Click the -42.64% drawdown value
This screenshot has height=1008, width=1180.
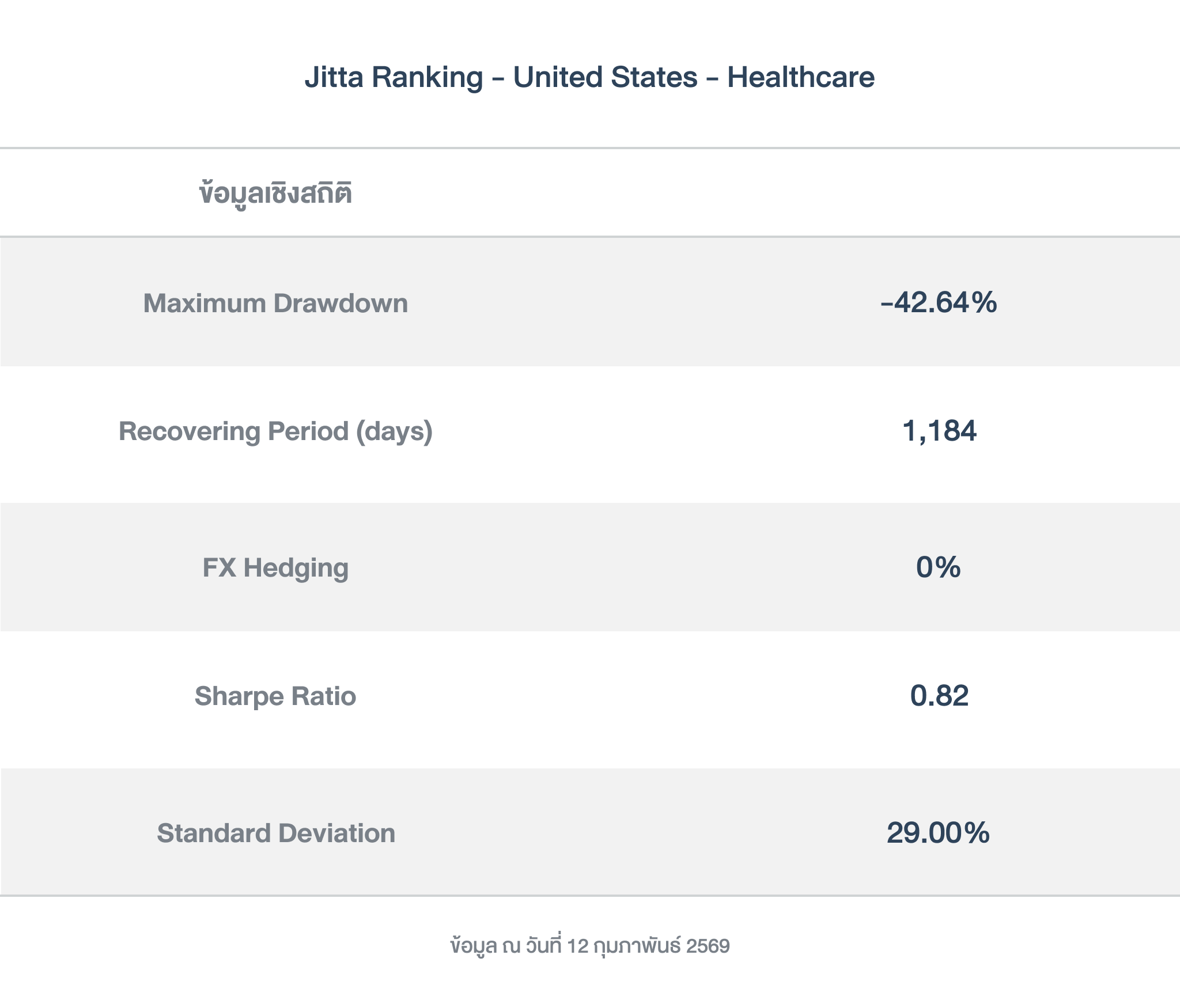[x=939, y=302]
